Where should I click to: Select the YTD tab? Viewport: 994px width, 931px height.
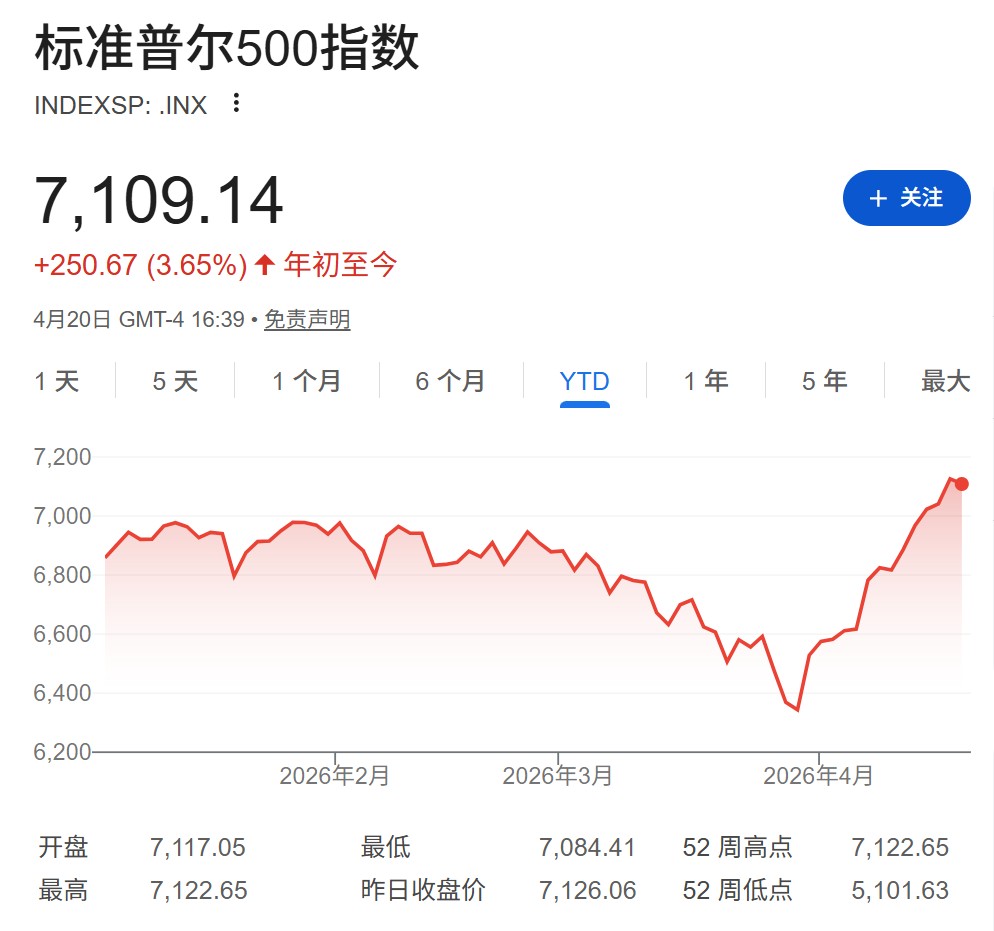[x=584, y=381]
